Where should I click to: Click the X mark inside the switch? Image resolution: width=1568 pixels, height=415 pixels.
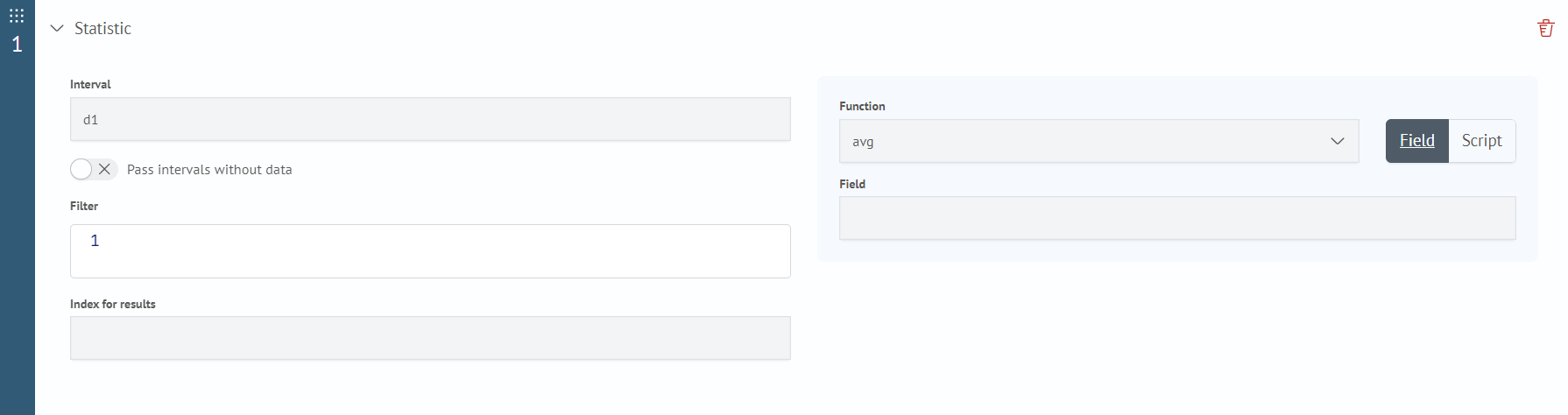(105, 169)
